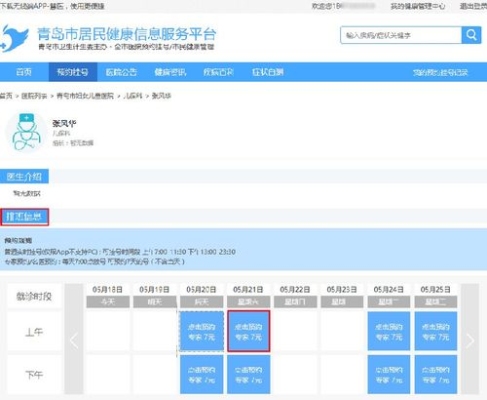The width and height of the screenshot is (487, 400).
Task: Open the 疾病百科 navigation item
Action: 219,72
